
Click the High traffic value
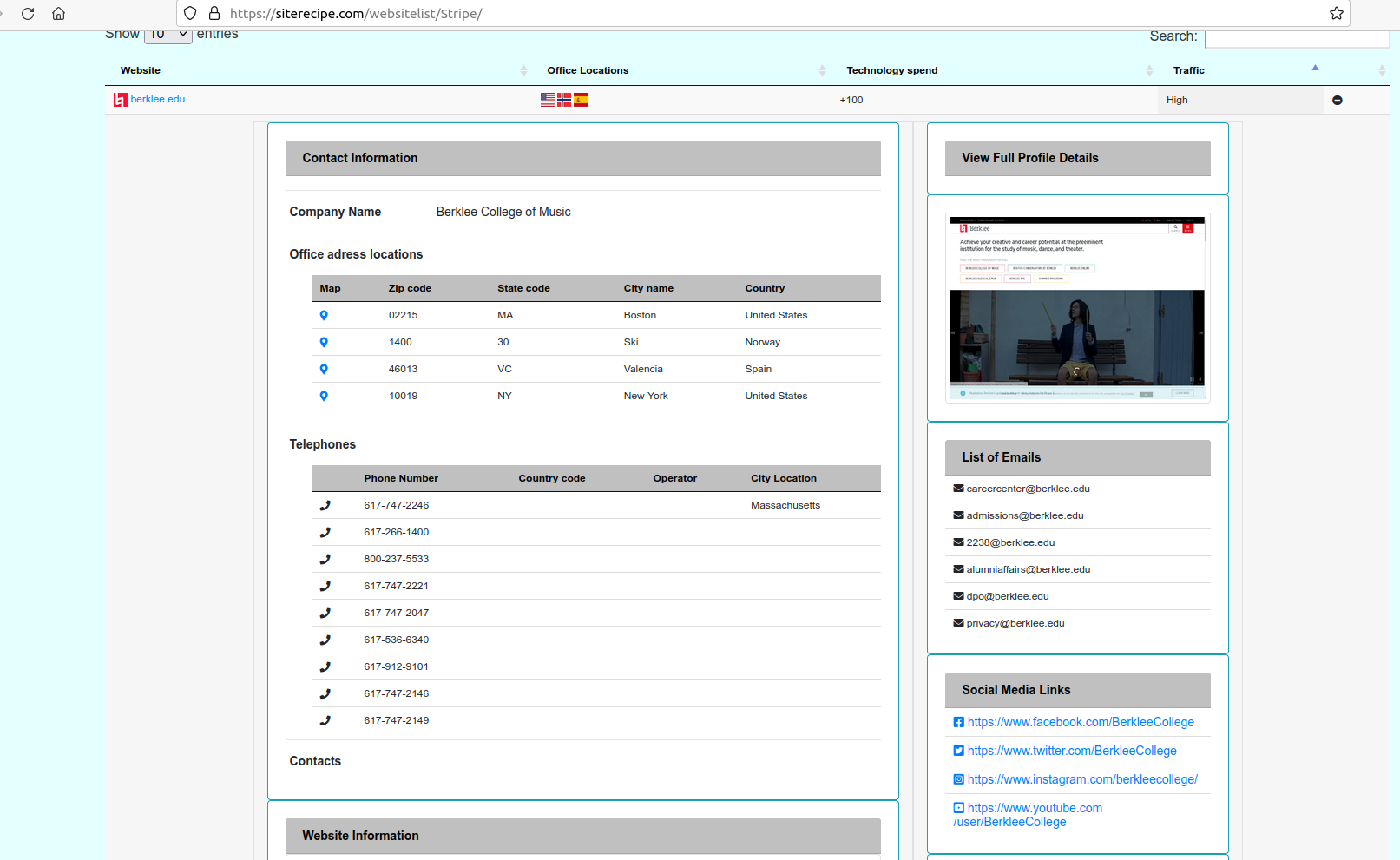point(1177,100)
